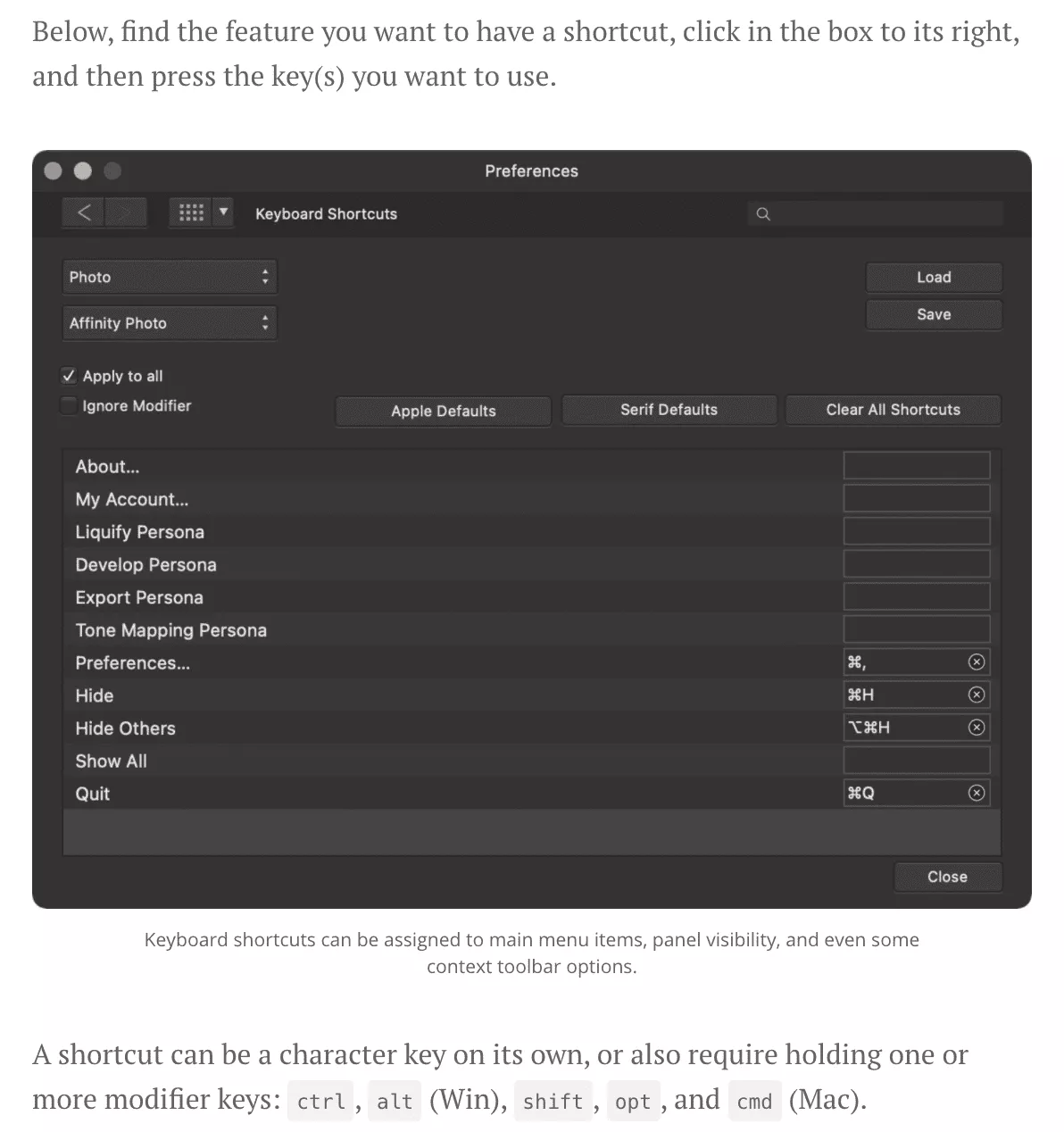Click the Save button
The height and width of the screenshot is (1132, 1064).
(933, 315)
